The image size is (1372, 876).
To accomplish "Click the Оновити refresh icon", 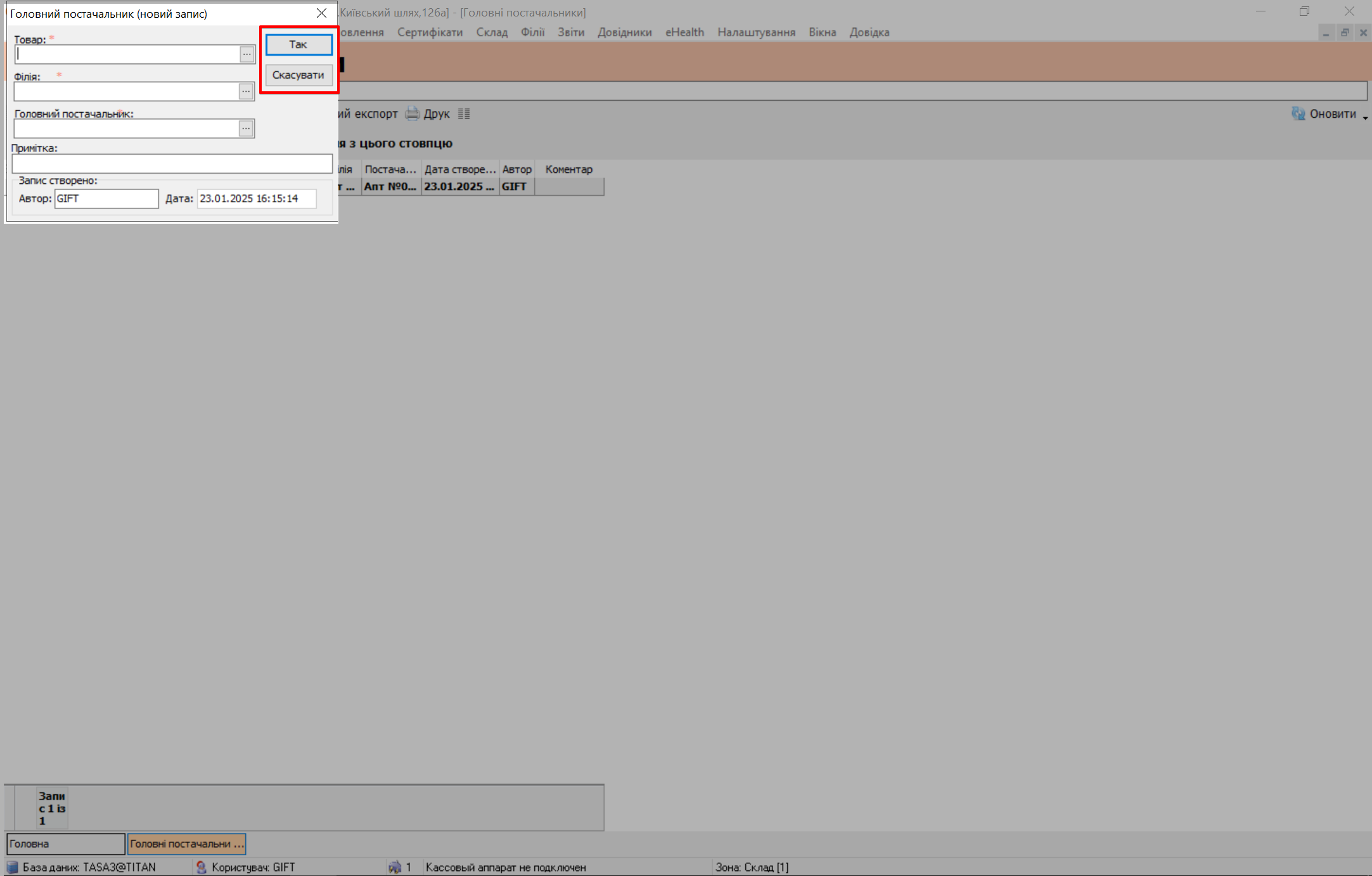I will coord(1298,113).
